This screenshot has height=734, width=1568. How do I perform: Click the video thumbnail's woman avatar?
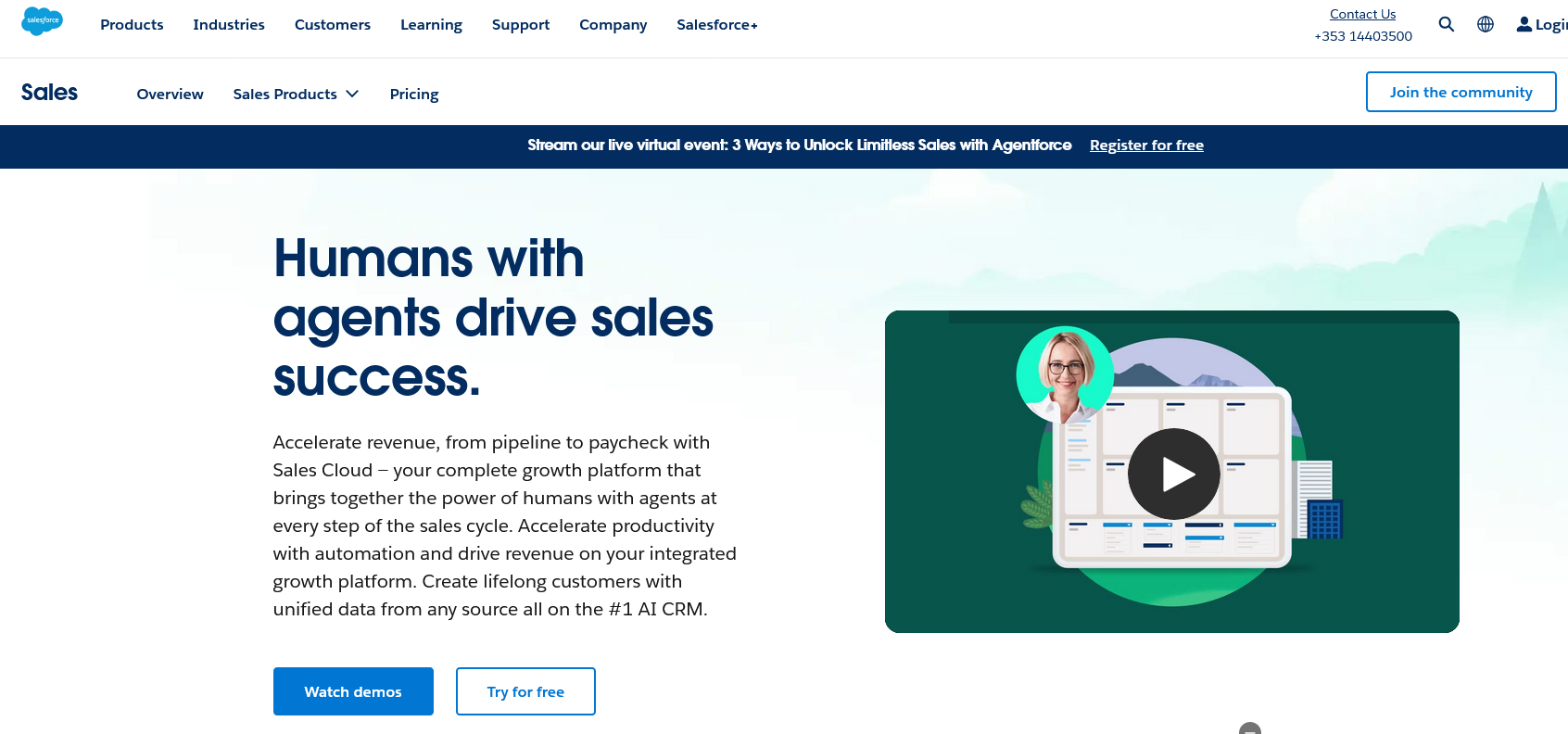(1064, 374)
